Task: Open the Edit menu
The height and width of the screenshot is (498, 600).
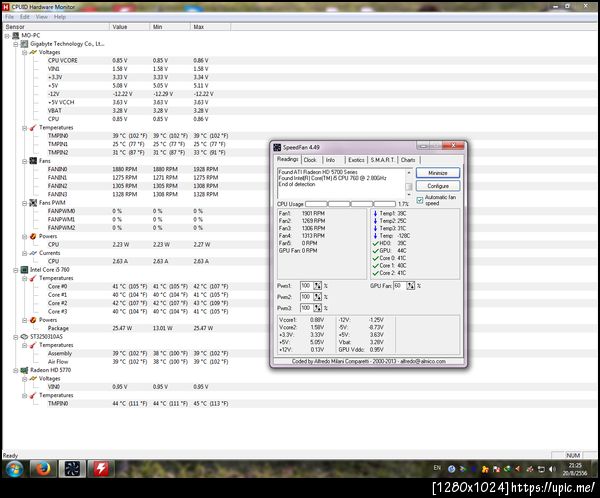Action: tap(24, 17)
